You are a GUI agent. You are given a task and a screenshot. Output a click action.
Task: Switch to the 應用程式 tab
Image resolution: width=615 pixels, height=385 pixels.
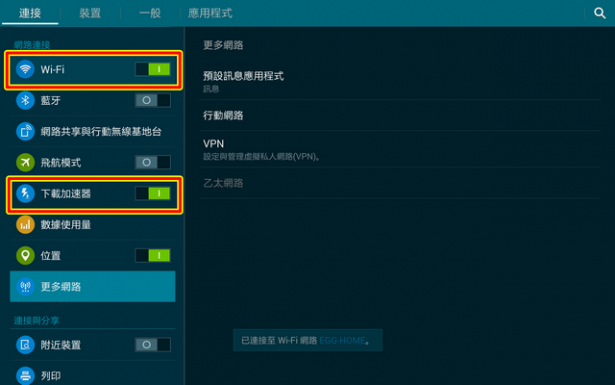tap(210, 13)
